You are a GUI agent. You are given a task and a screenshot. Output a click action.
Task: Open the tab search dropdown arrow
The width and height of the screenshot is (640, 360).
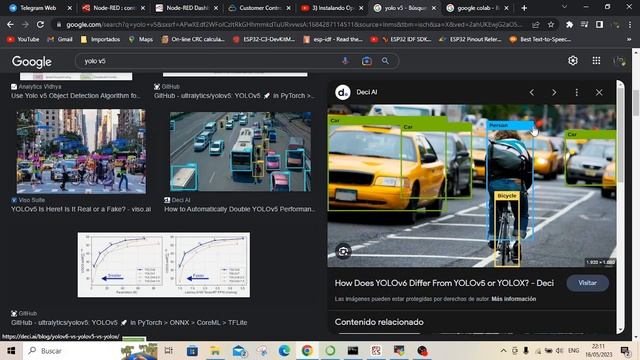564,7
